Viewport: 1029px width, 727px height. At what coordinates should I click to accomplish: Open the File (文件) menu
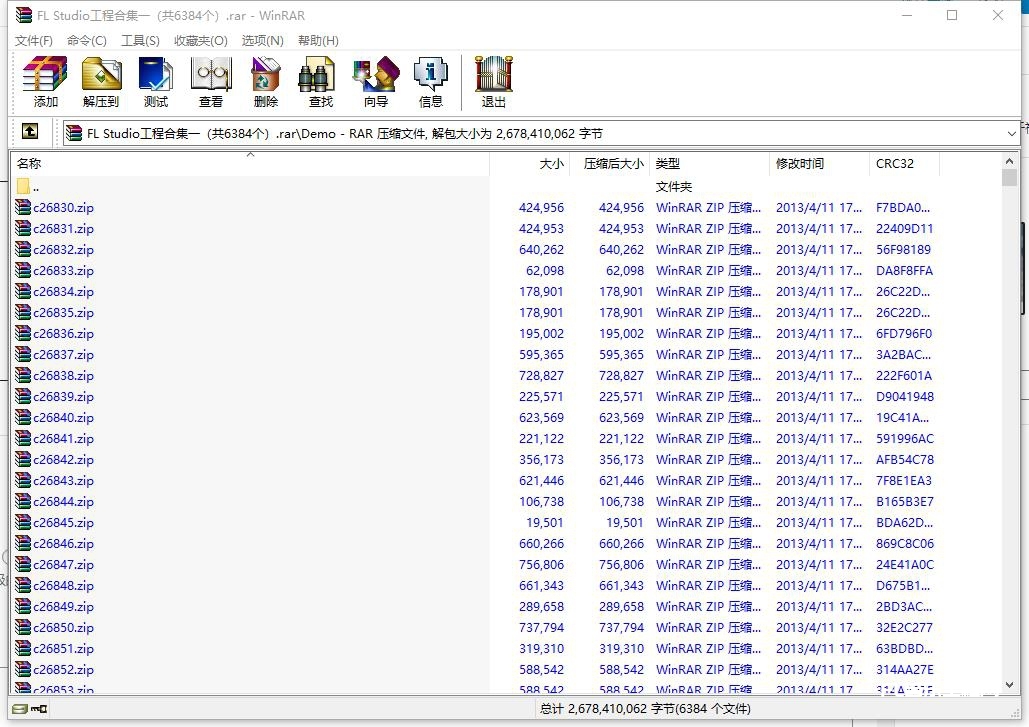[x=33, y=41]
